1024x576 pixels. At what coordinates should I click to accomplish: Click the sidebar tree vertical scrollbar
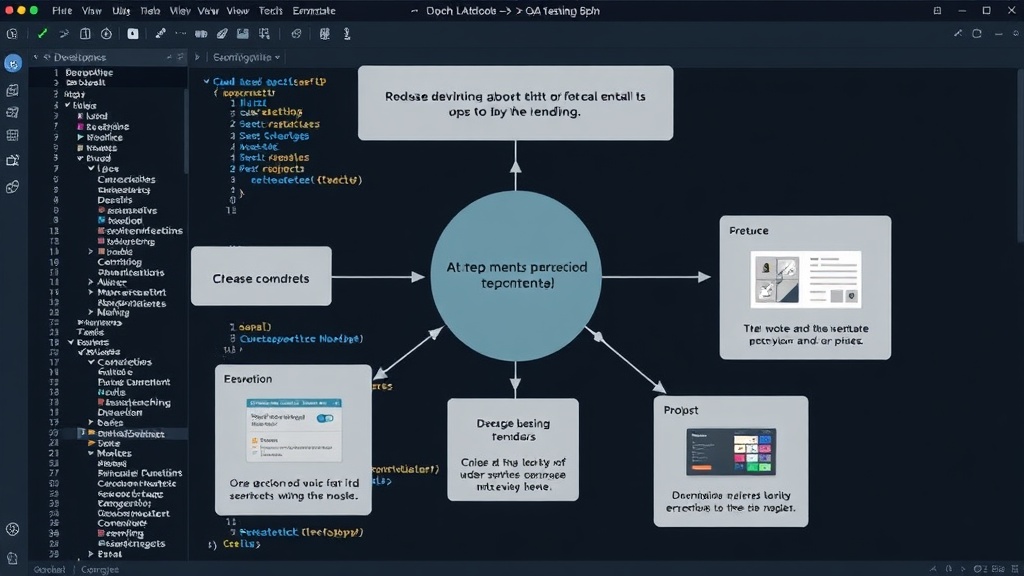tap(185, 131)
